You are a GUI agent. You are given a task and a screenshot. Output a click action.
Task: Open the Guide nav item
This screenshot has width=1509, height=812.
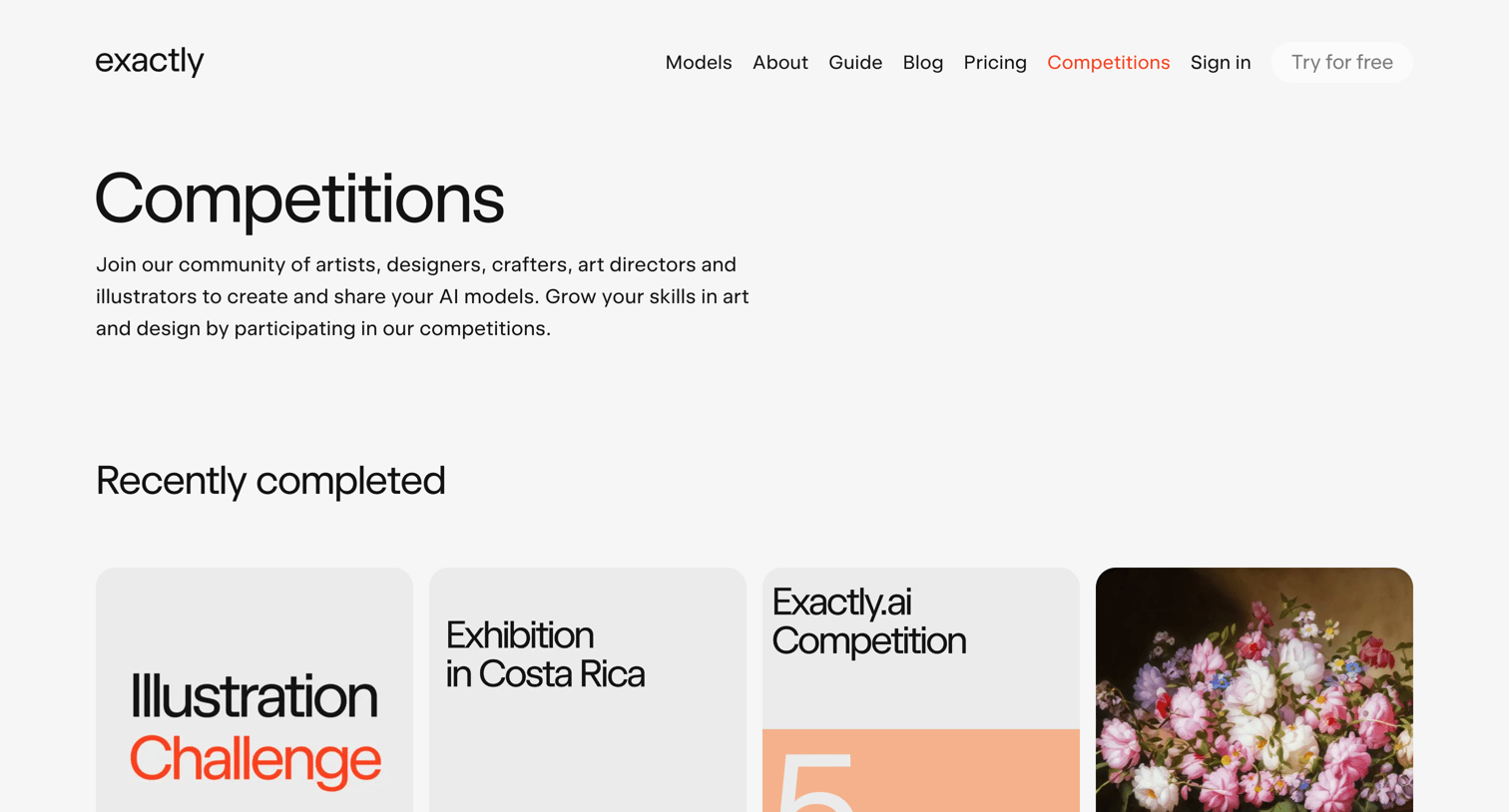point(855,62)
